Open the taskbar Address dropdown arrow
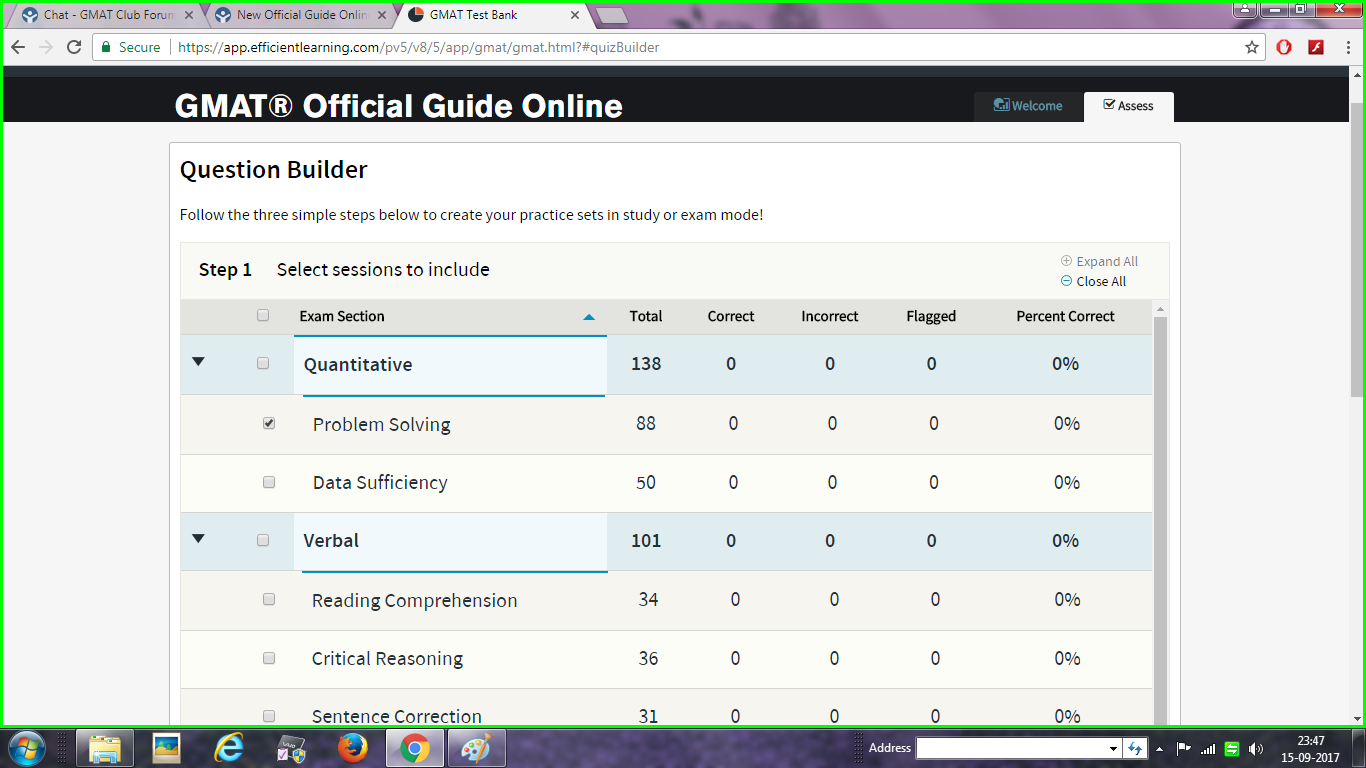Image resolution: width=1366 pixels, height=768 pixels. click(x=1113, y=748)
